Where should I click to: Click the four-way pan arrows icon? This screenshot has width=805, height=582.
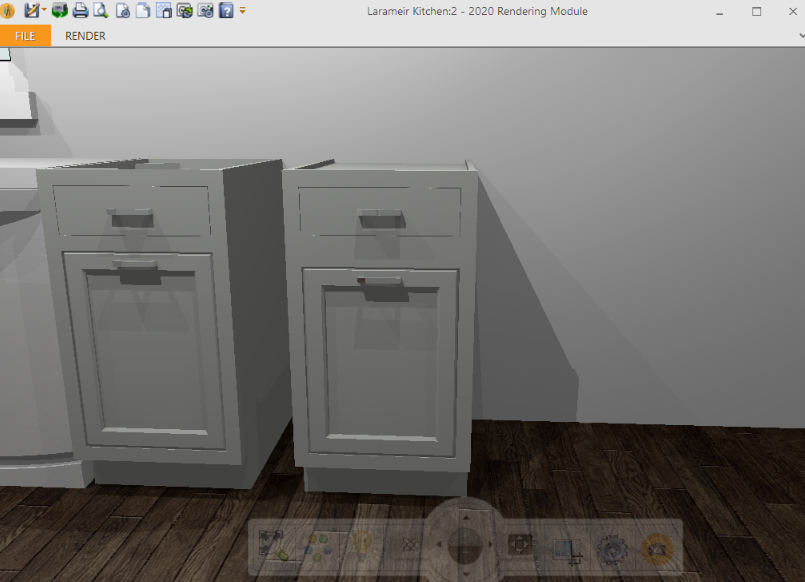(x=520, y=545)
